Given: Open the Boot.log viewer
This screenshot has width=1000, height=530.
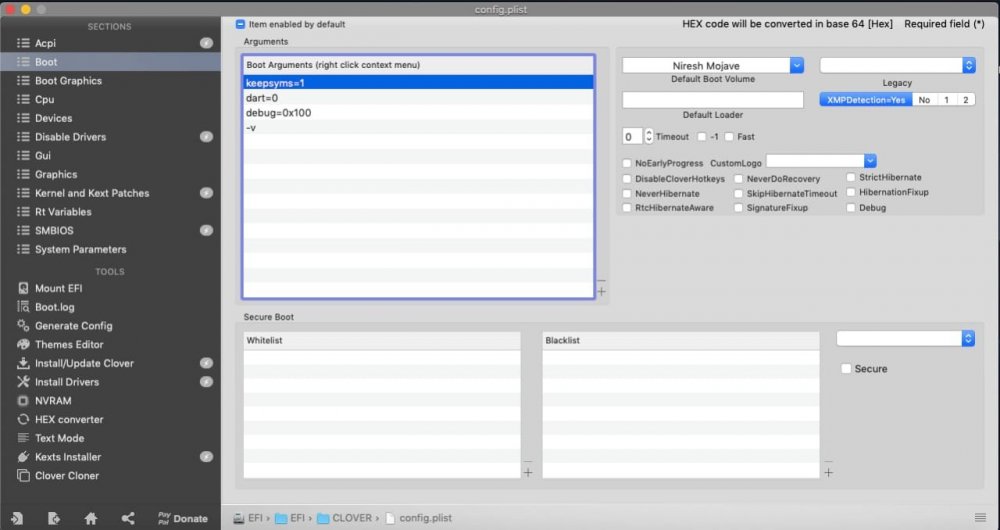Looking at the screenshot, I should [x=54, y=307].
